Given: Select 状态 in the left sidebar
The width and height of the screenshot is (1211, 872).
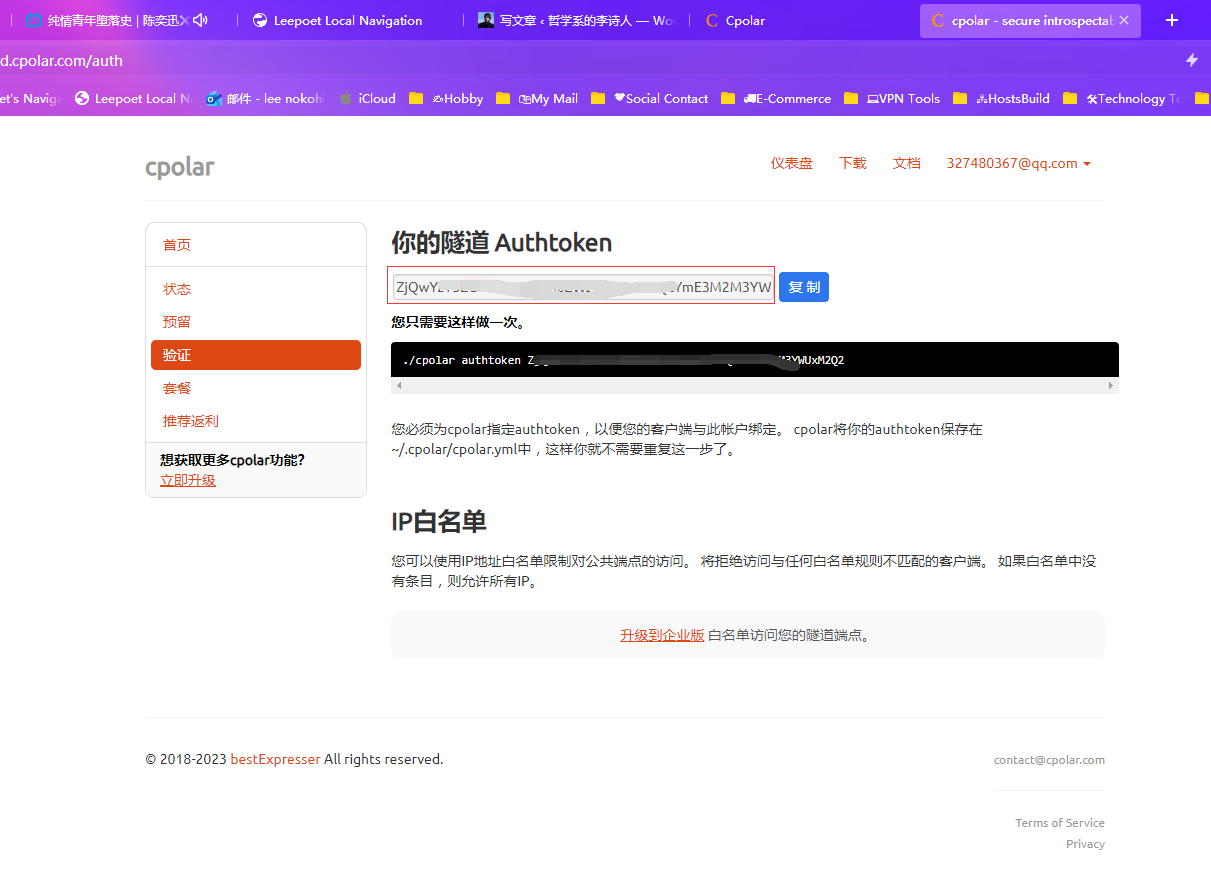Looking at the screenshot, I should (x=177, y=289).
